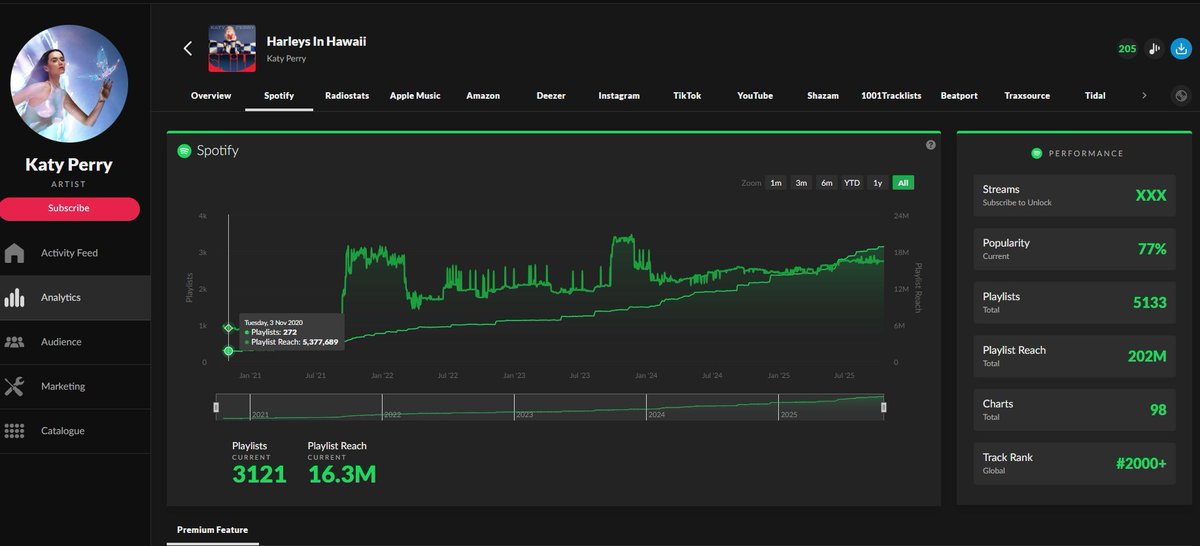Click the Spotify logo in chart header
Screen dimensions: 1200x546
(184, 151)
